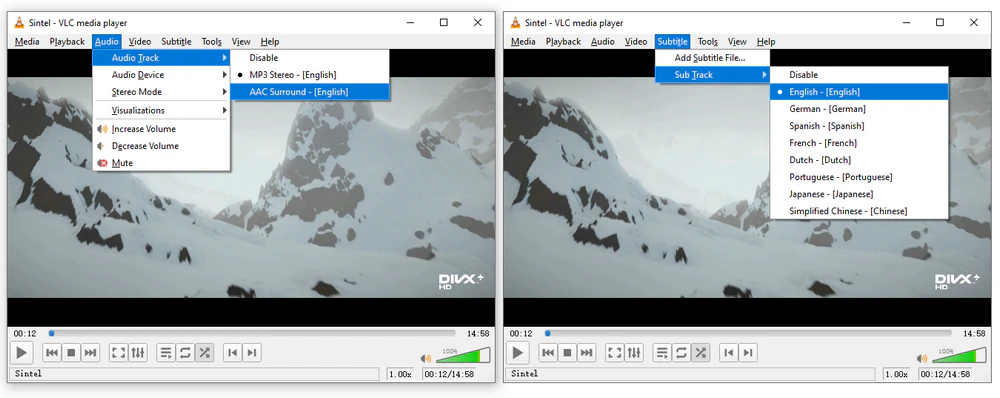Open View menu in right window
This screenshot has height=398, width=1000.
pyautogui.click(x=737, y=41)
